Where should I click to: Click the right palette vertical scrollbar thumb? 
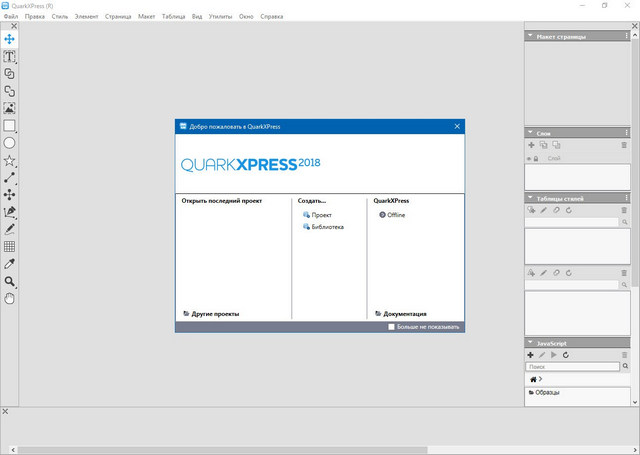pyautogui.click(x=635, y=163)
